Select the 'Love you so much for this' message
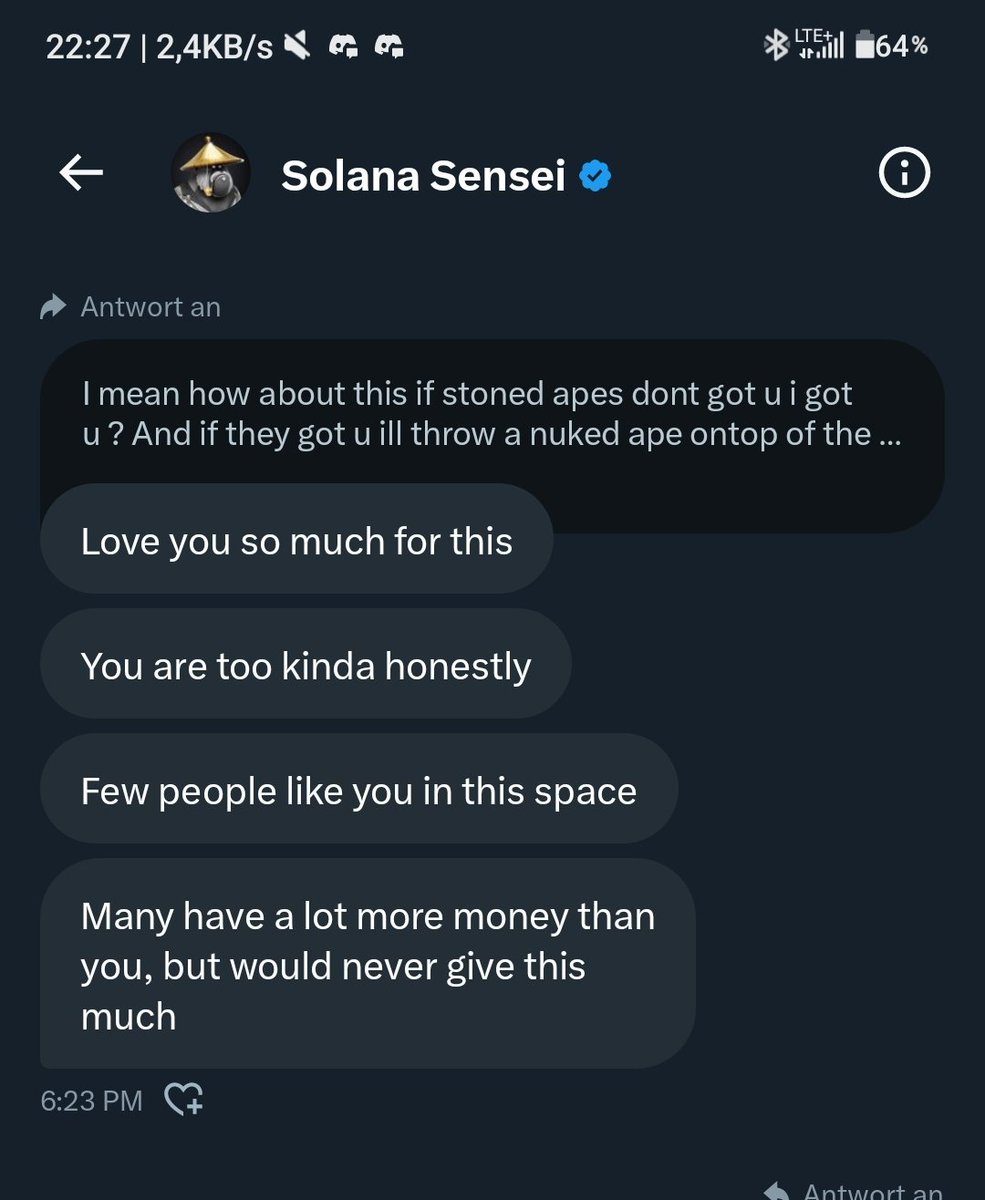 [x=296, y=541]
